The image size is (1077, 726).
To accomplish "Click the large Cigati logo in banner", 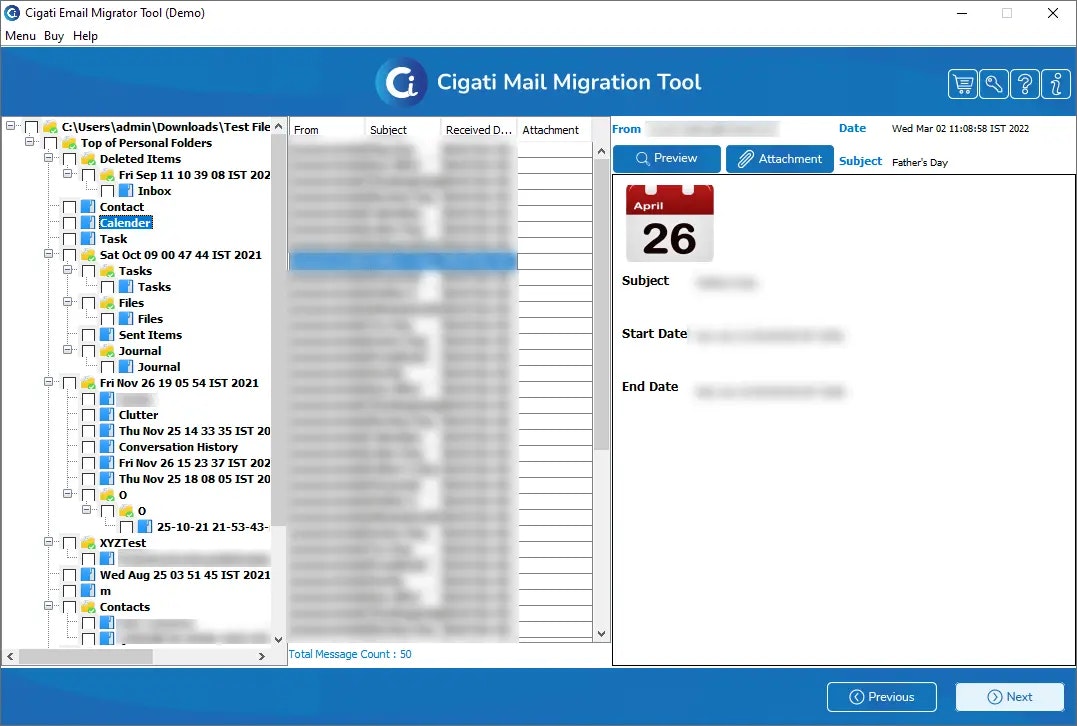I will [402, 82].
